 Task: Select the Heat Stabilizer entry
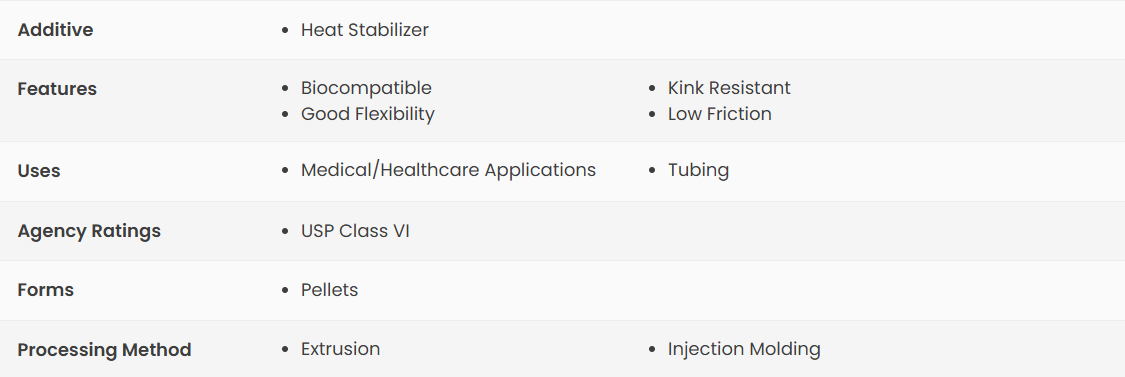(364, 30)
